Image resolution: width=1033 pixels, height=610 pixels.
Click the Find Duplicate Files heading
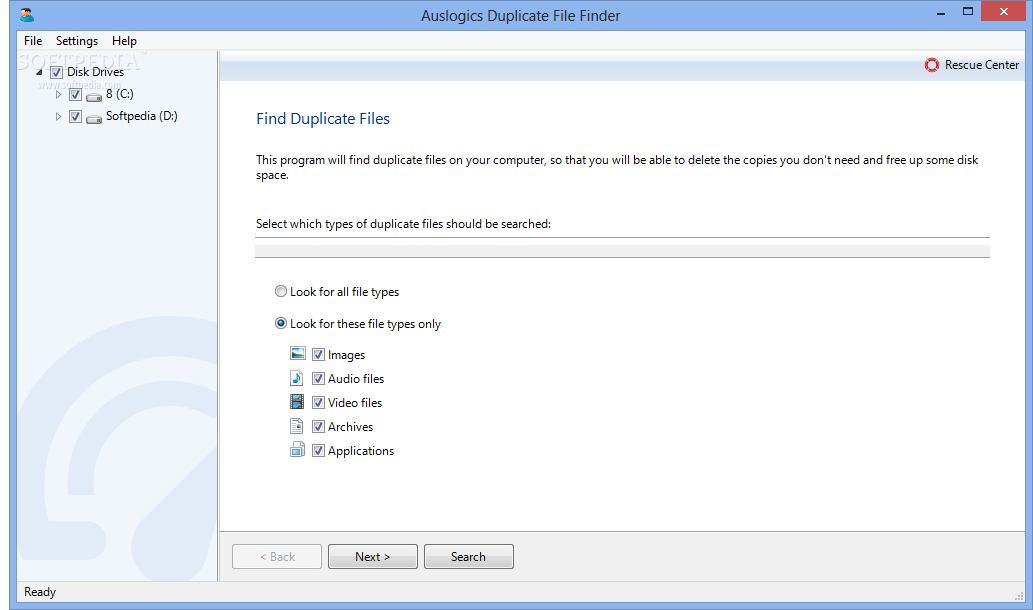coord(323,119)
